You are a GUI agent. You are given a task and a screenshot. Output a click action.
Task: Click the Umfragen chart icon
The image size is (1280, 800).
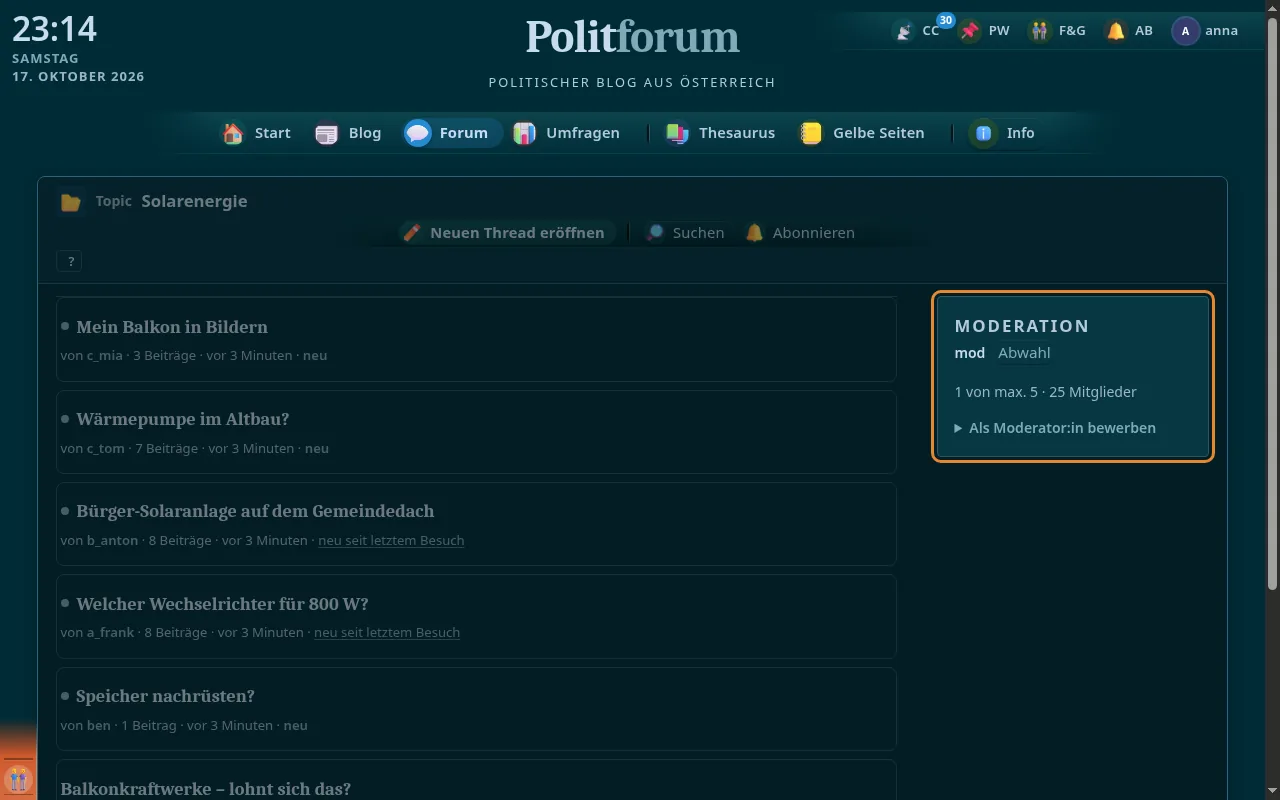(524, 133)
